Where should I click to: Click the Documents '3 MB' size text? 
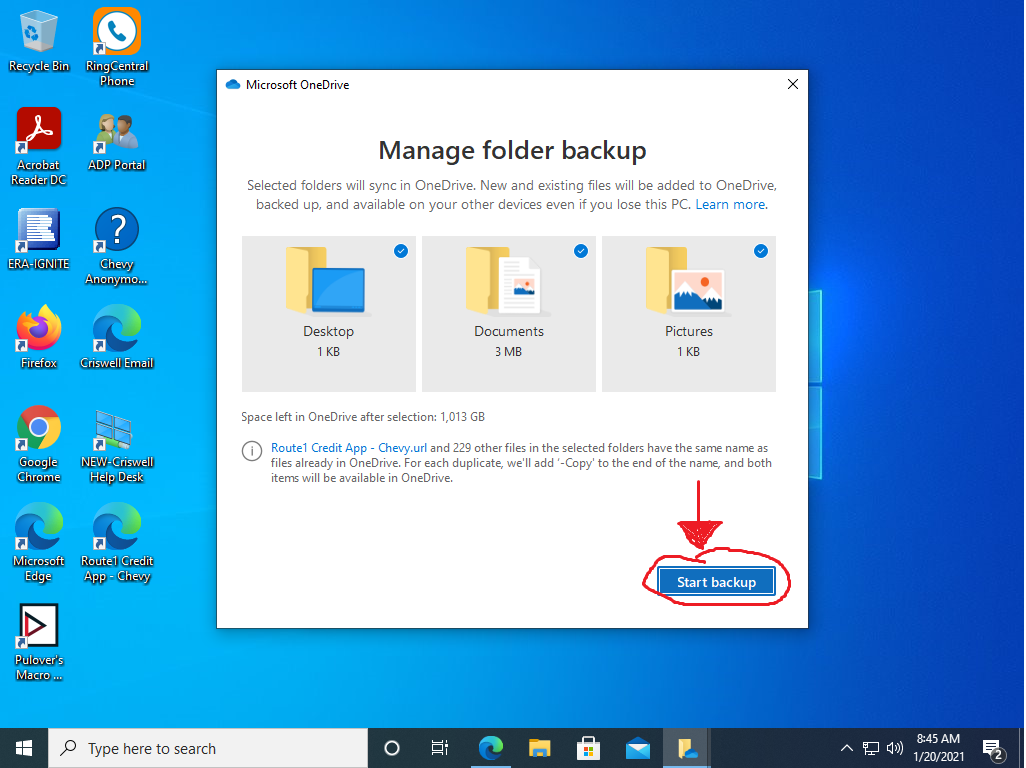(x=508, y=352)
